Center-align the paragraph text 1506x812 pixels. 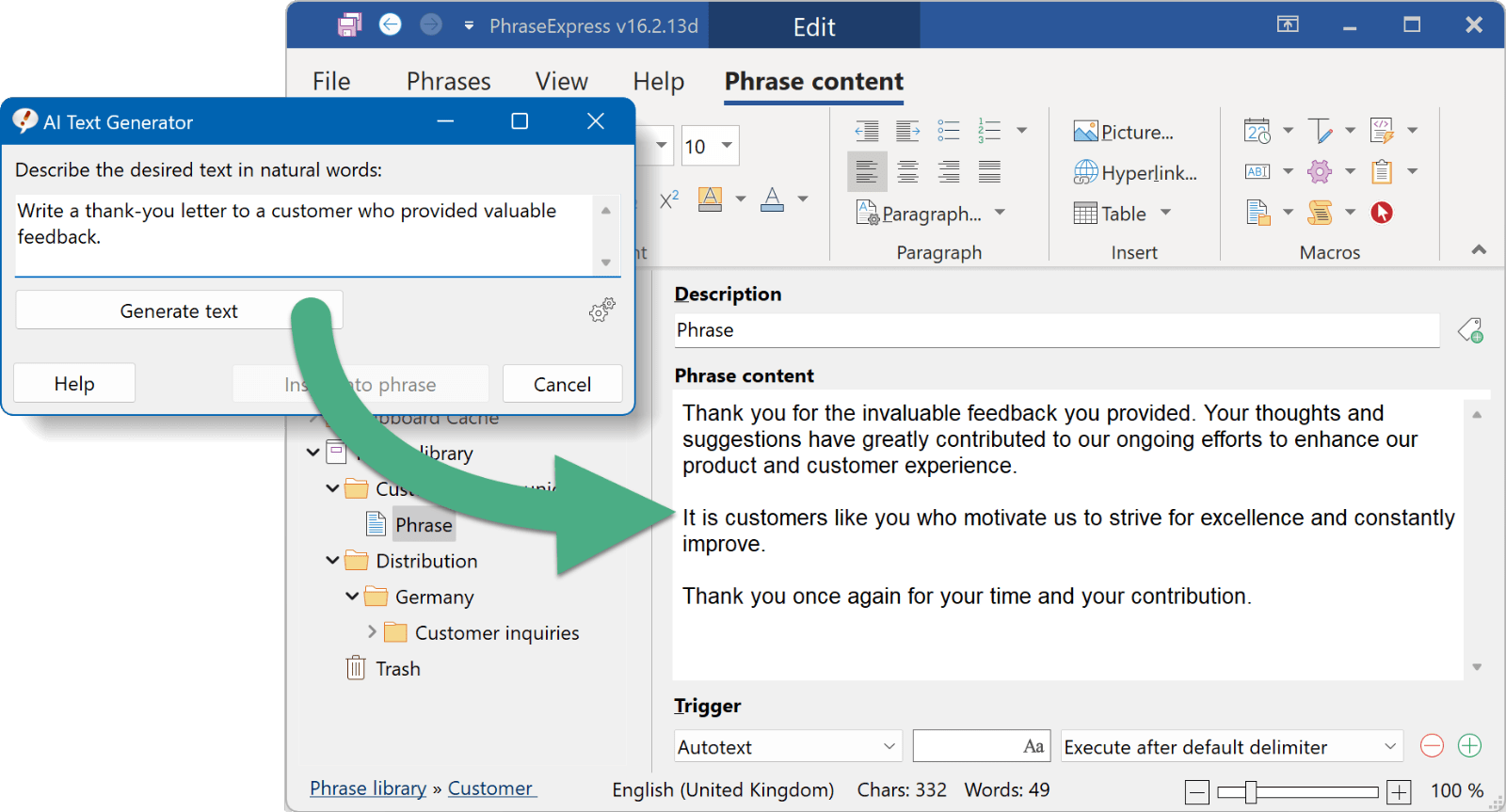pos(907,171)
